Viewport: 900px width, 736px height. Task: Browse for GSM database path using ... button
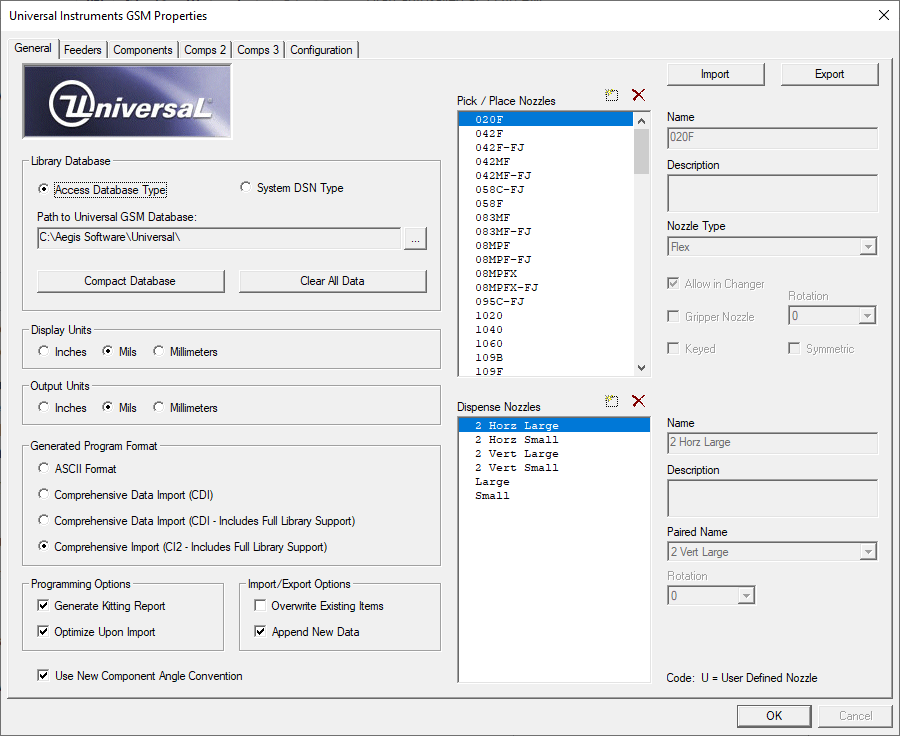pyautogui.click(x=415, y=239)
